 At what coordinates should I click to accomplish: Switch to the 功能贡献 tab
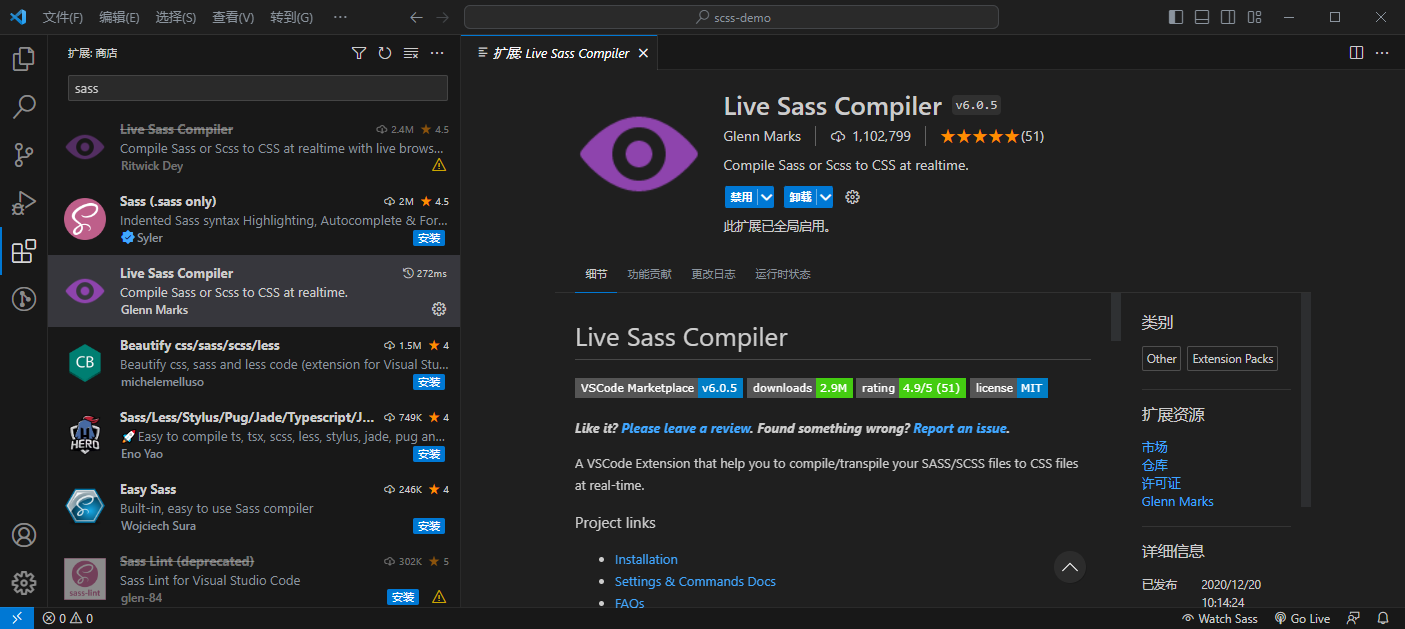[x=649, y=274]
